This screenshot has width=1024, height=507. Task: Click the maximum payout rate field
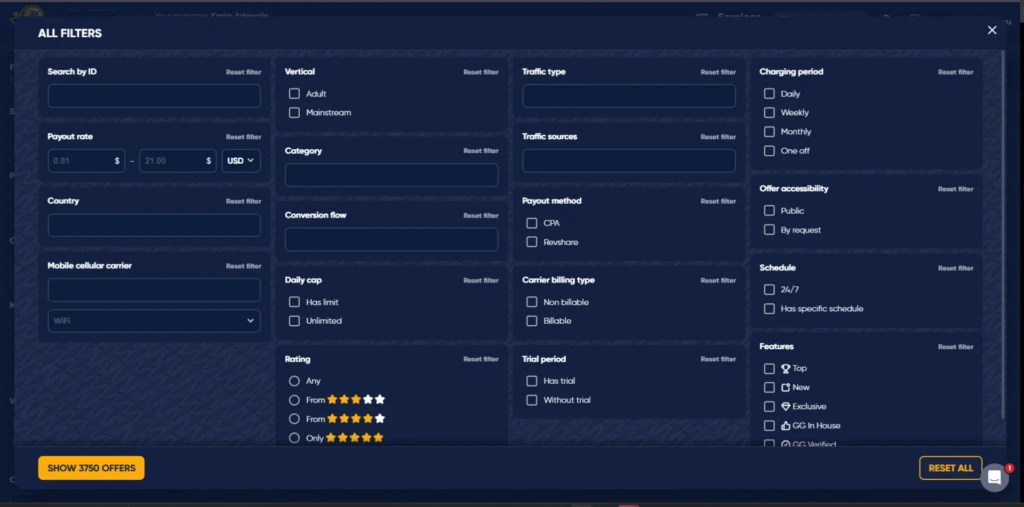coord(178,161)
